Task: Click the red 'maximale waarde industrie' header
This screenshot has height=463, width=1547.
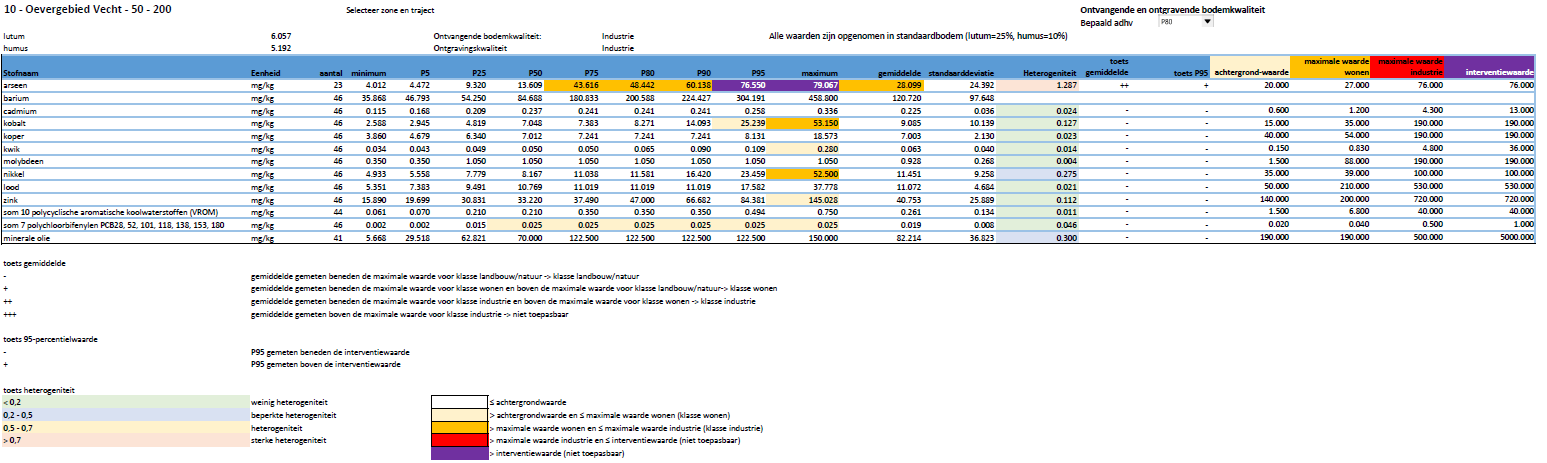Action: (x=1408, y=67)
